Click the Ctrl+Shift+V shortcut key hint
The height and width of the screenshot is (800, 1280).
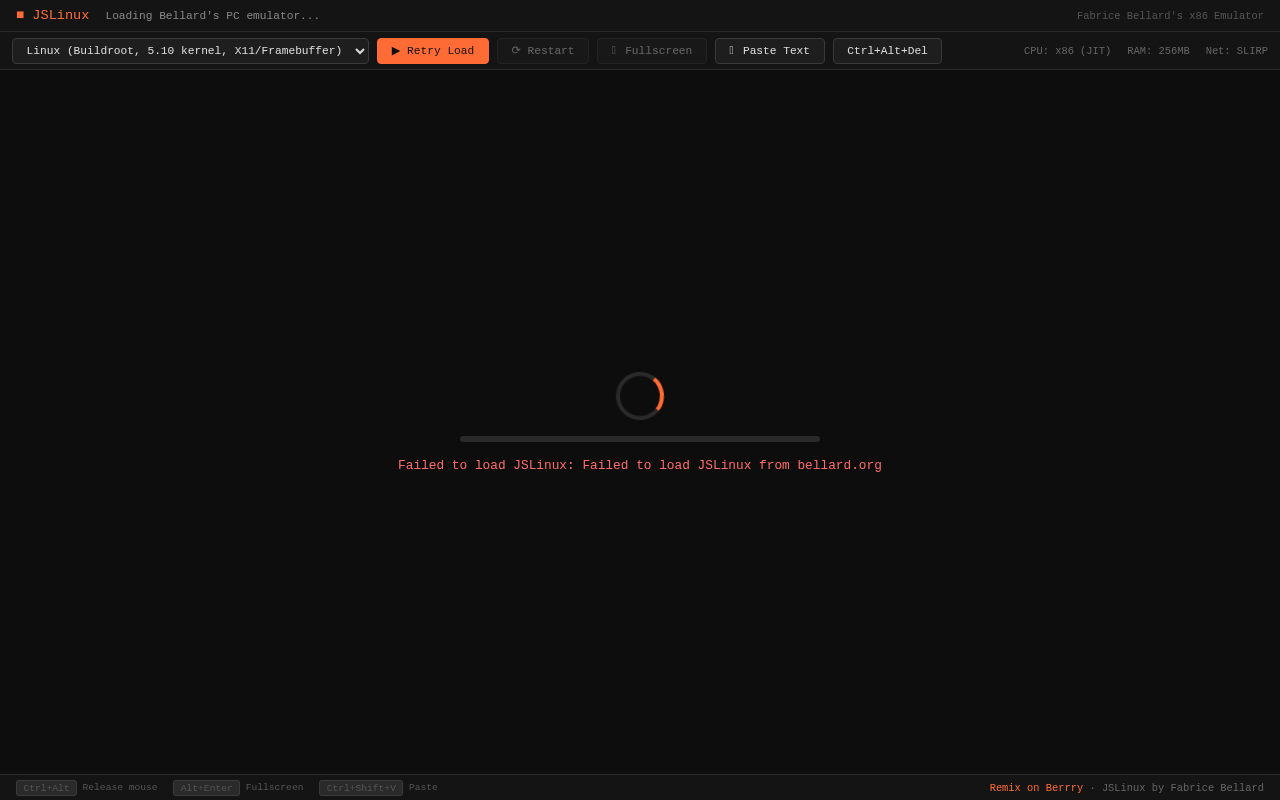coord(361,788)
